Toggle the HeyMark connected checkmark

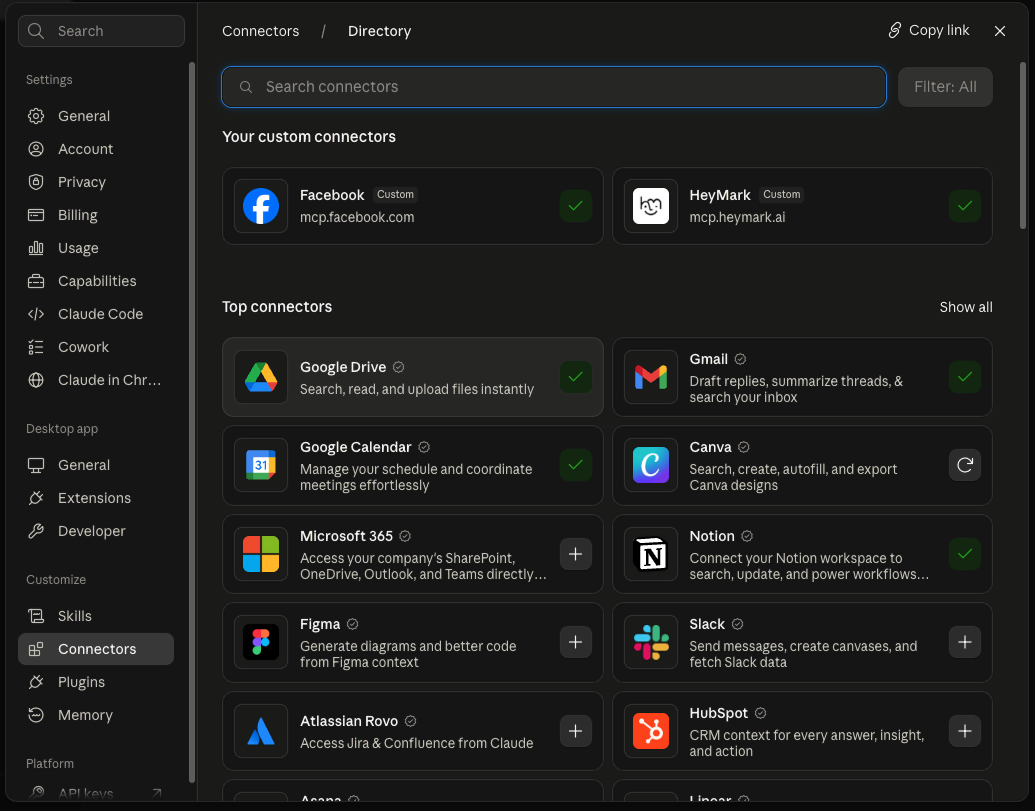click(x=964, y=206)
